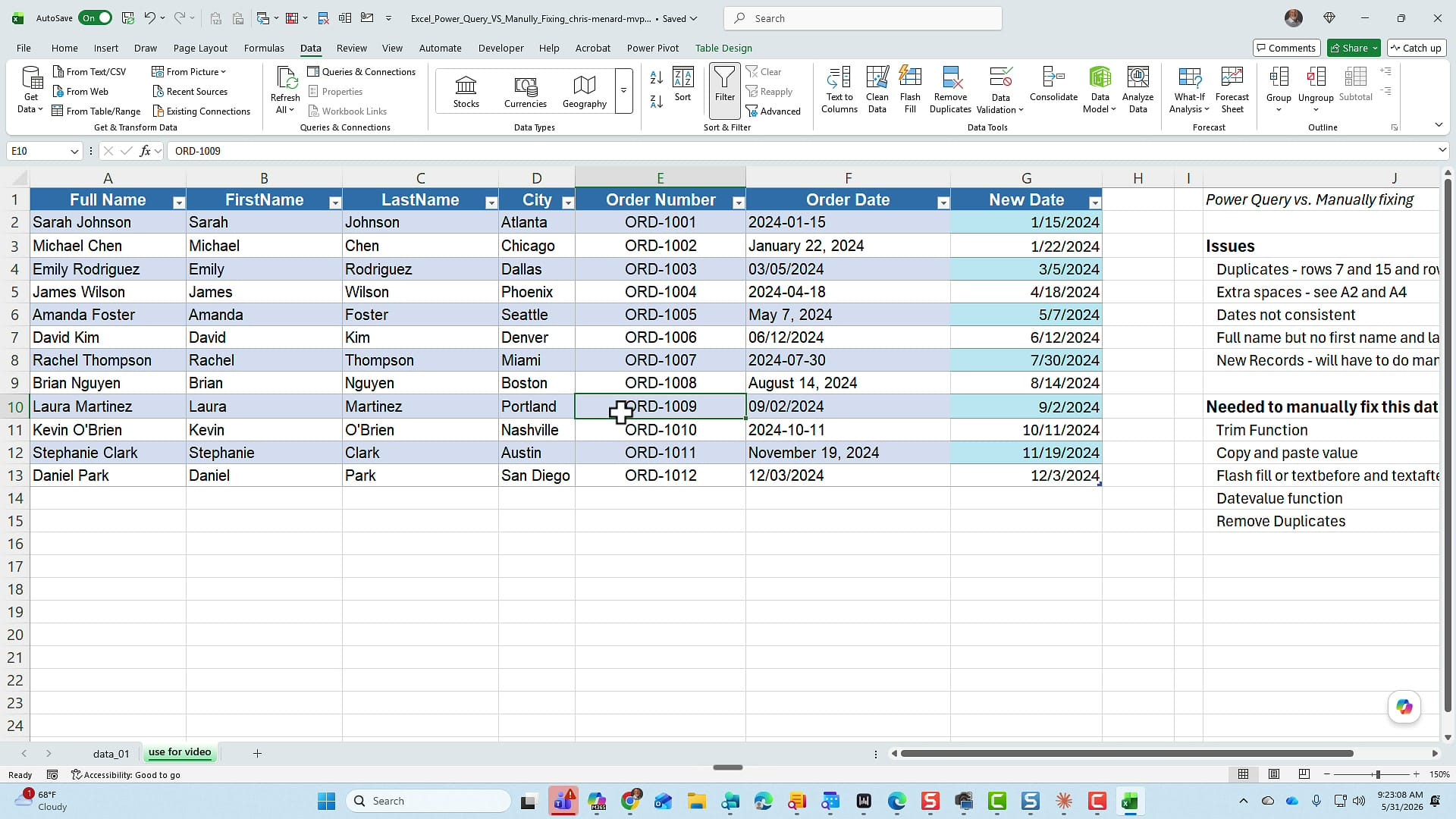Click Text to Columns
The image size is (1456, 819).
point(839,89)
